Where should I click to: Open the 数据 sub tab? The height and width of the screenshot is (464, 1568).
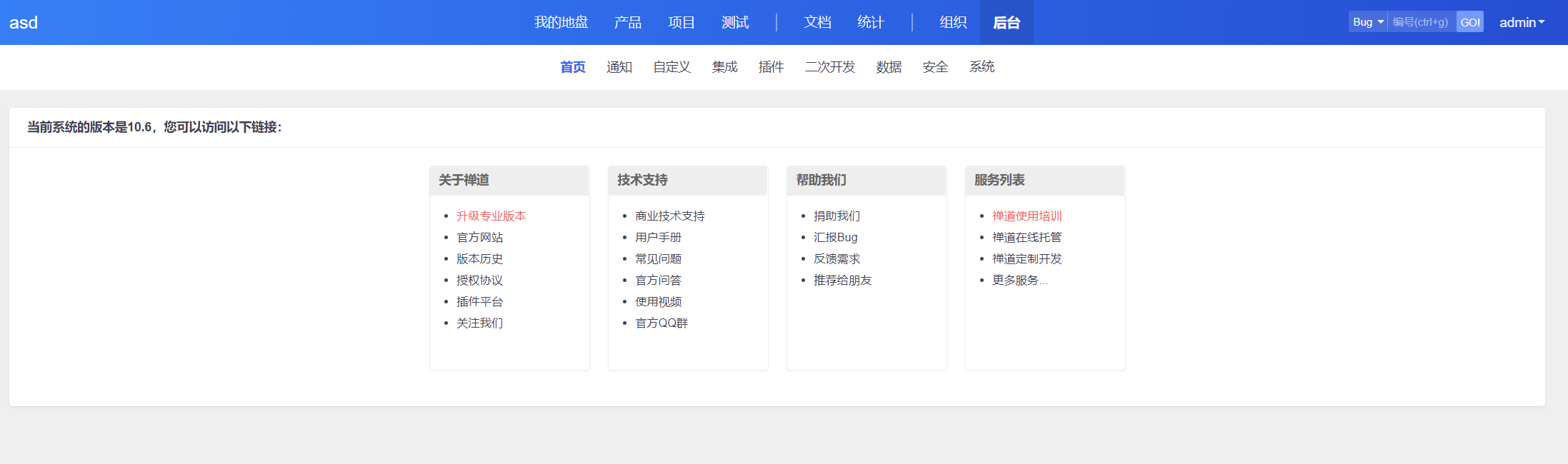click(x=889, y=66)
